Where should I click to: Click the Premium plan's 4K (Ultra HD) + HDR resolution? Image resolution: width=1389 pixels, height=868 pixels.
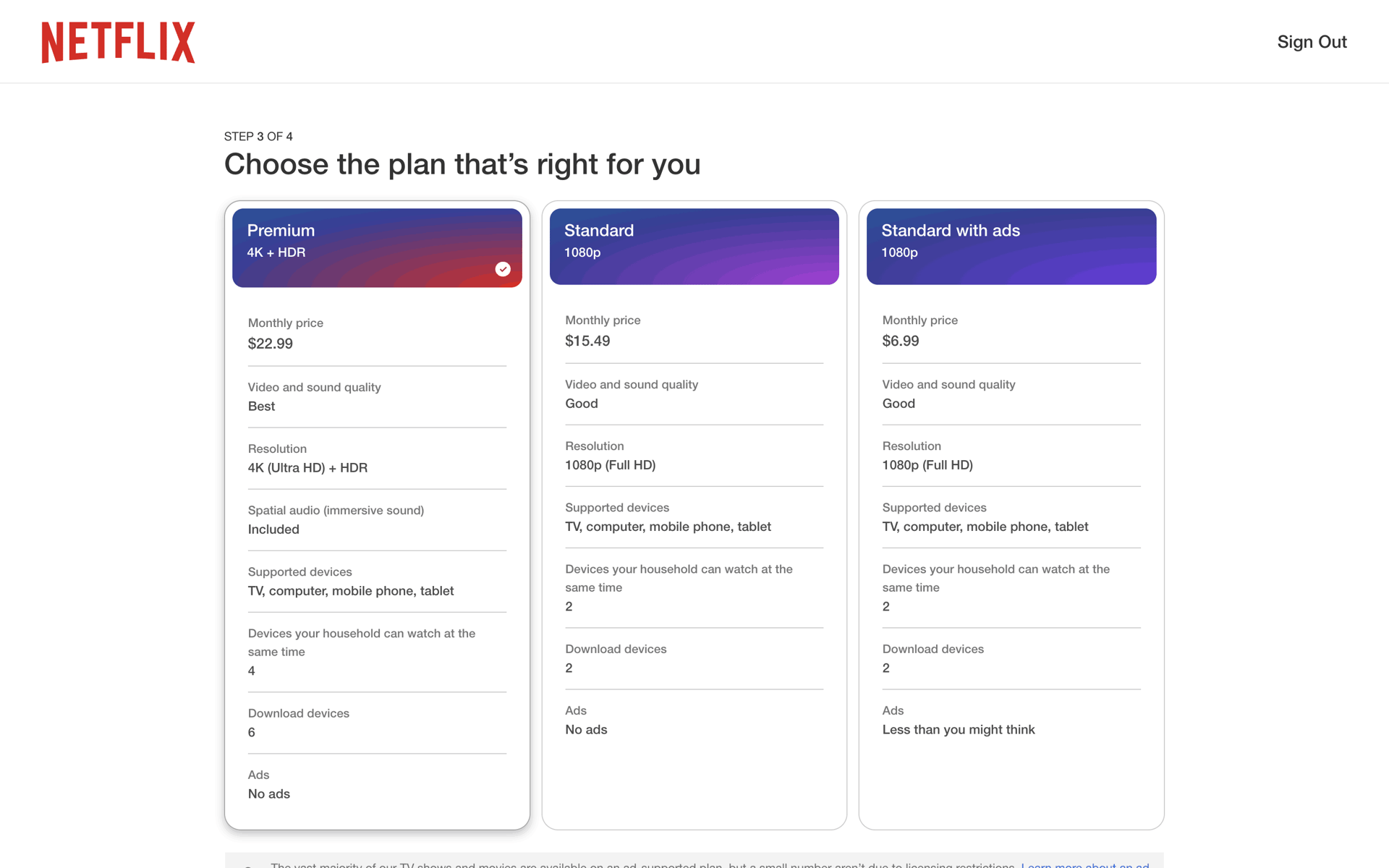[307, 467]
